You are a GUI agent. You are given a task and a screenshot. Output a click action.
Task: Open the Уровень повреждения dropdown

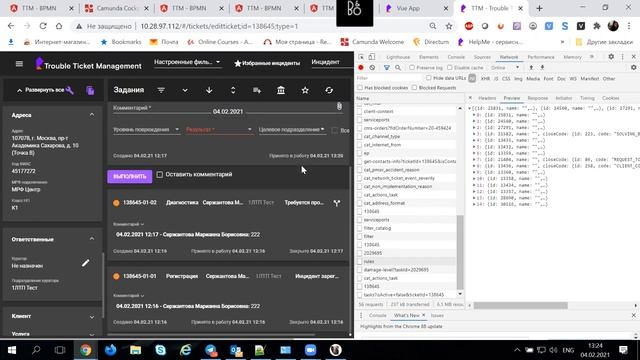pyautogui.click(x=146, y=130)
